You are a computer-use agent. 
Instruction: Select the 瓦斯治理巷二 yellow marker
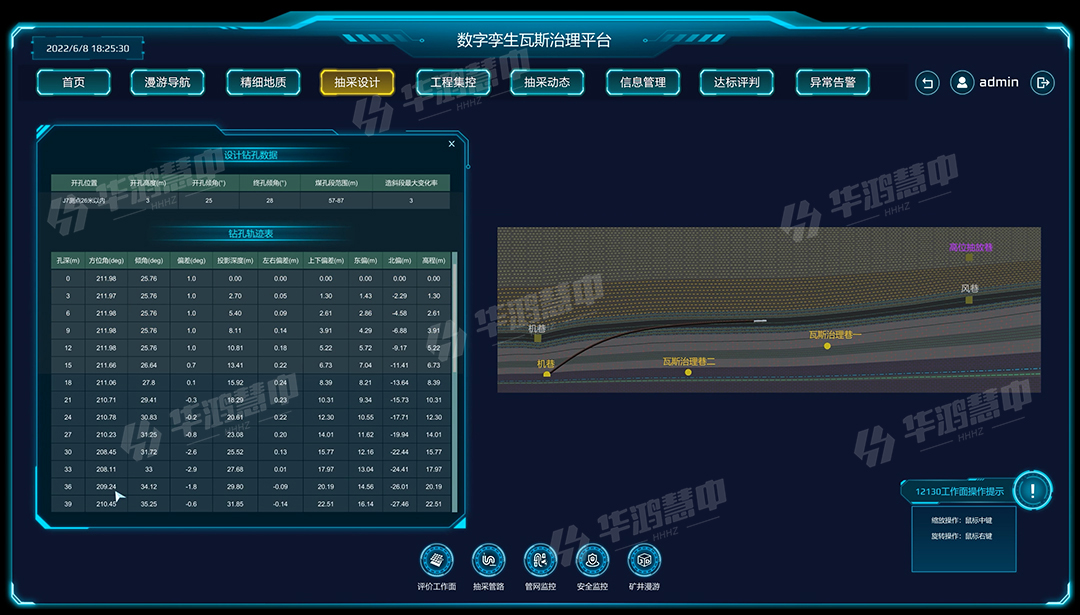tap(688, 372)
